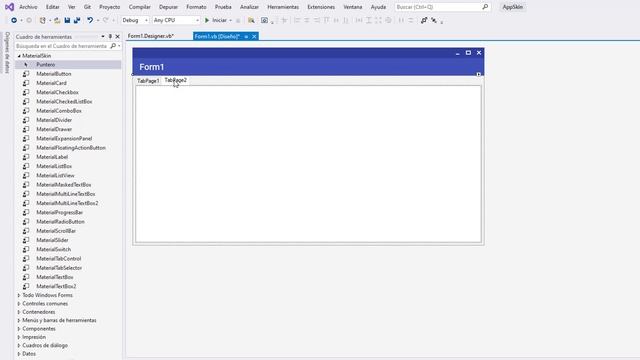Select the MaterialComboBox control icon
Image resolution: width=640 pixels, height=360 pixels.
[26, 111]
